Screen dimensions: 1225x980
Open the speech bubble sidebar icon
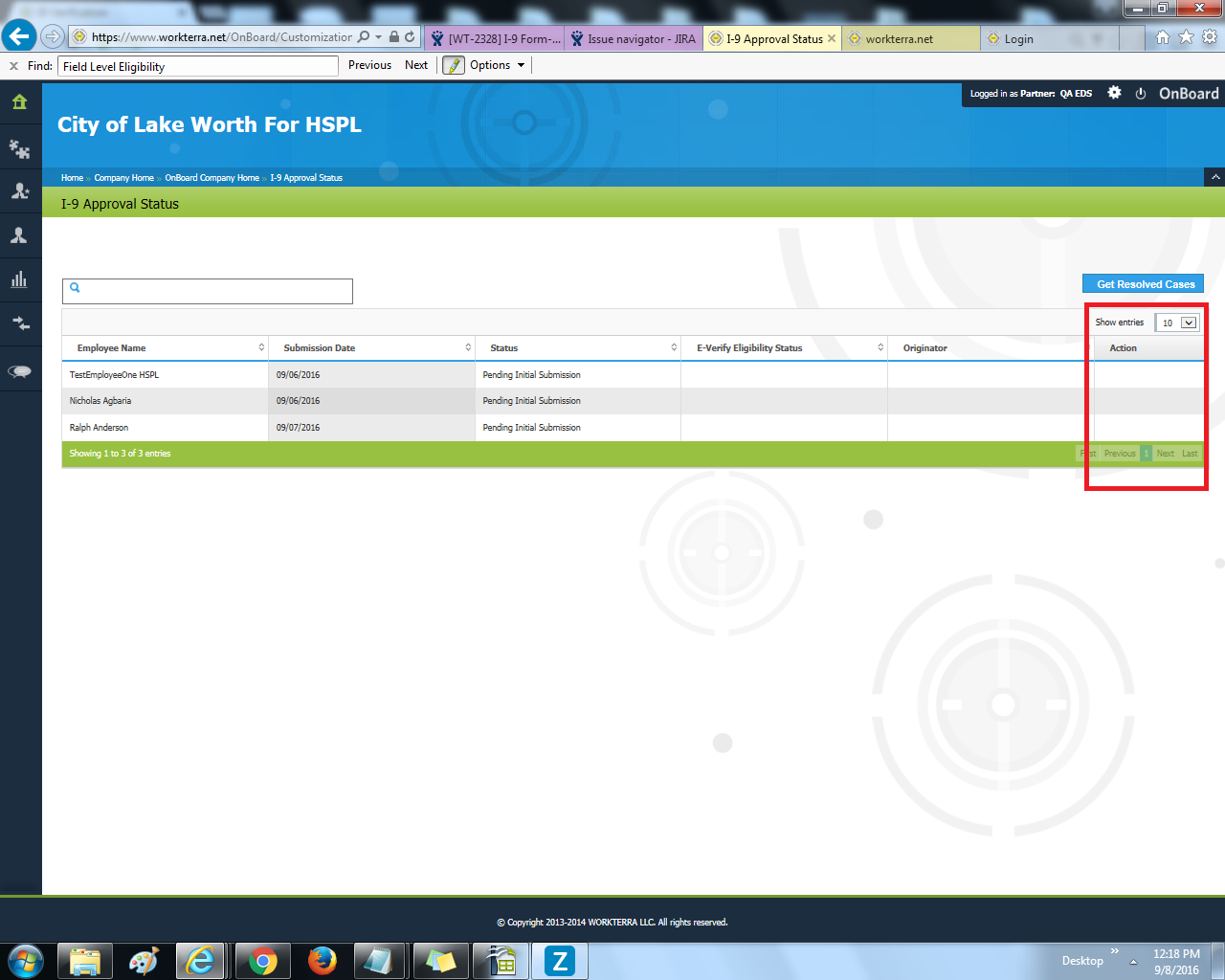20,371
